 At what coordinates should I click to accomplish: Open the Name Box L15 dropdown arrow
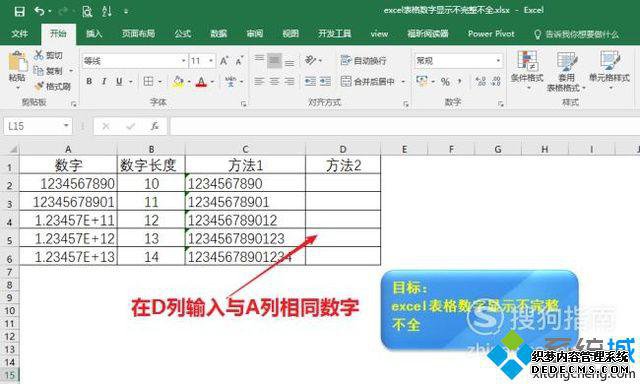coord(66,126)
